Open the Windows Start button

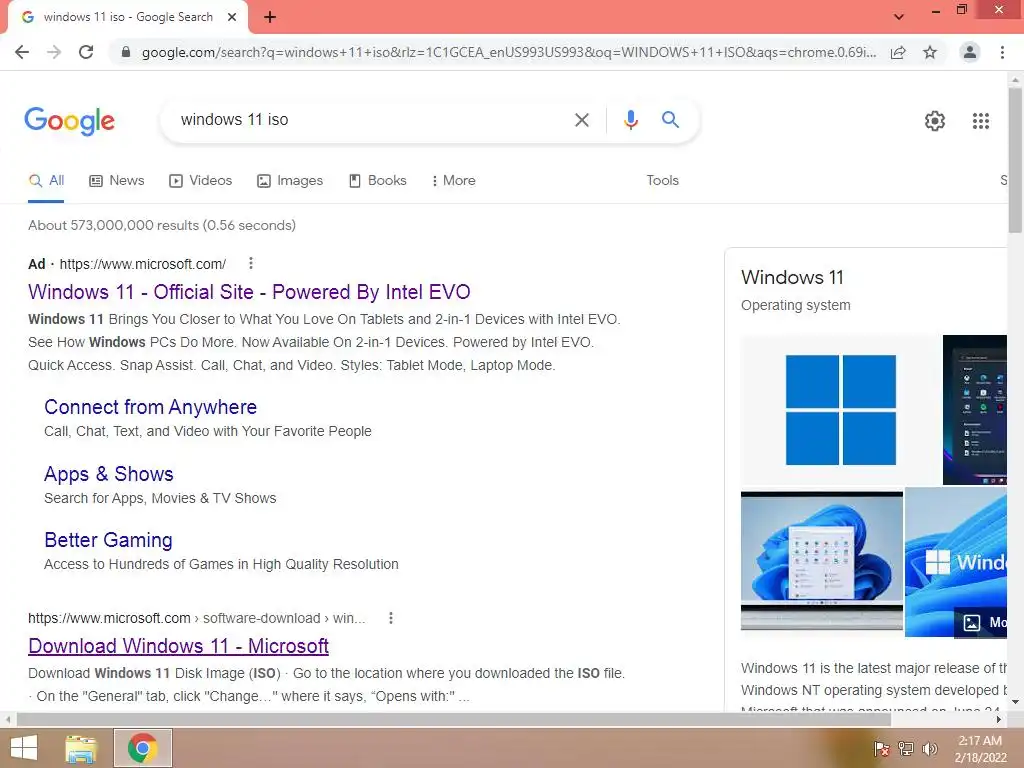tap(24, 748)
